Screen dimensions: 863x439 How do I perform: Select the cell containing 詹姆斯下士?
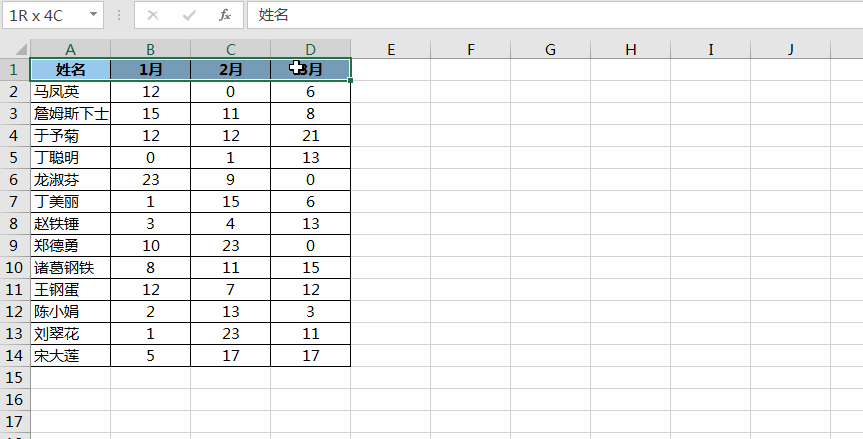tap(70, 113)
